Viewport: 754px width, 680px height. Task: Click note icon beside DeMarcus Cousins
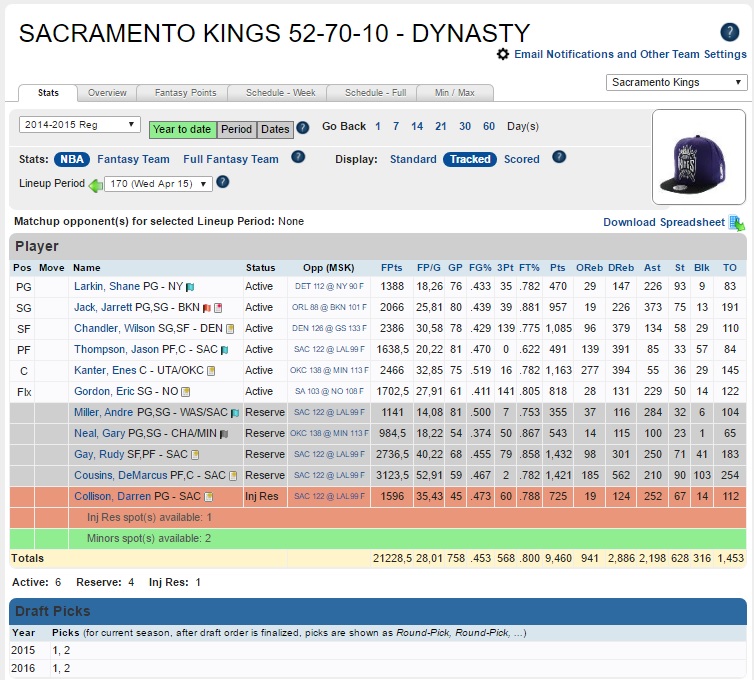tap(233, 476)
